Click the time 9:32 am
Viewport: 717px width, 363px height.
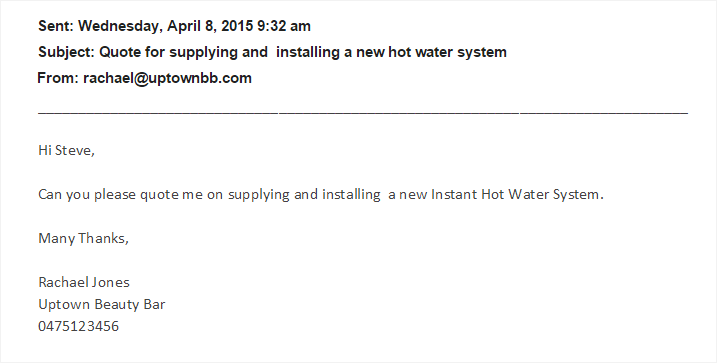tap(284, 26)
